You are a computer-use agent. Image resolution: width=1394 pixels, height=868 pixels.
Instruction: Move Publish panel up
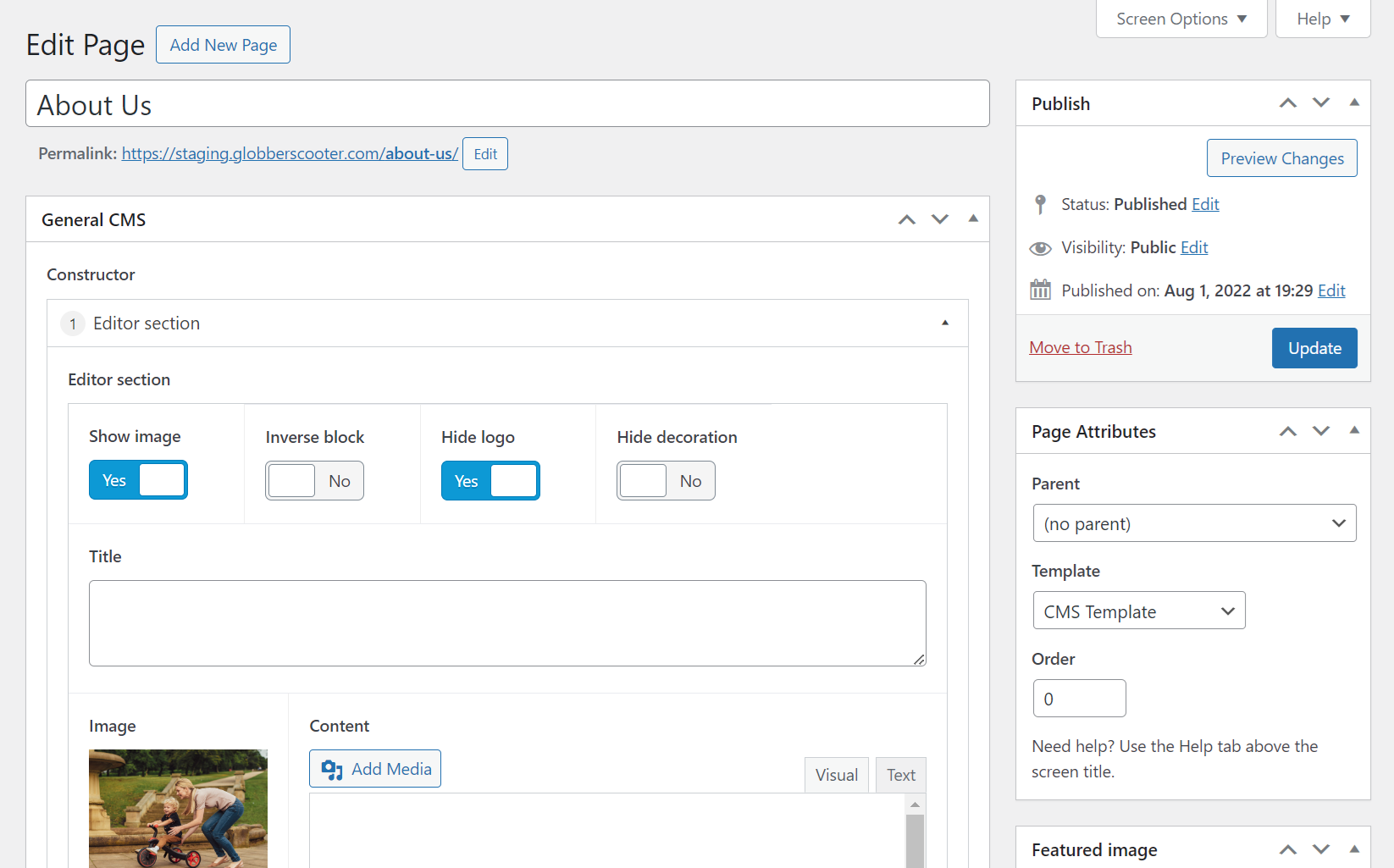click(x=1287, y=102)
